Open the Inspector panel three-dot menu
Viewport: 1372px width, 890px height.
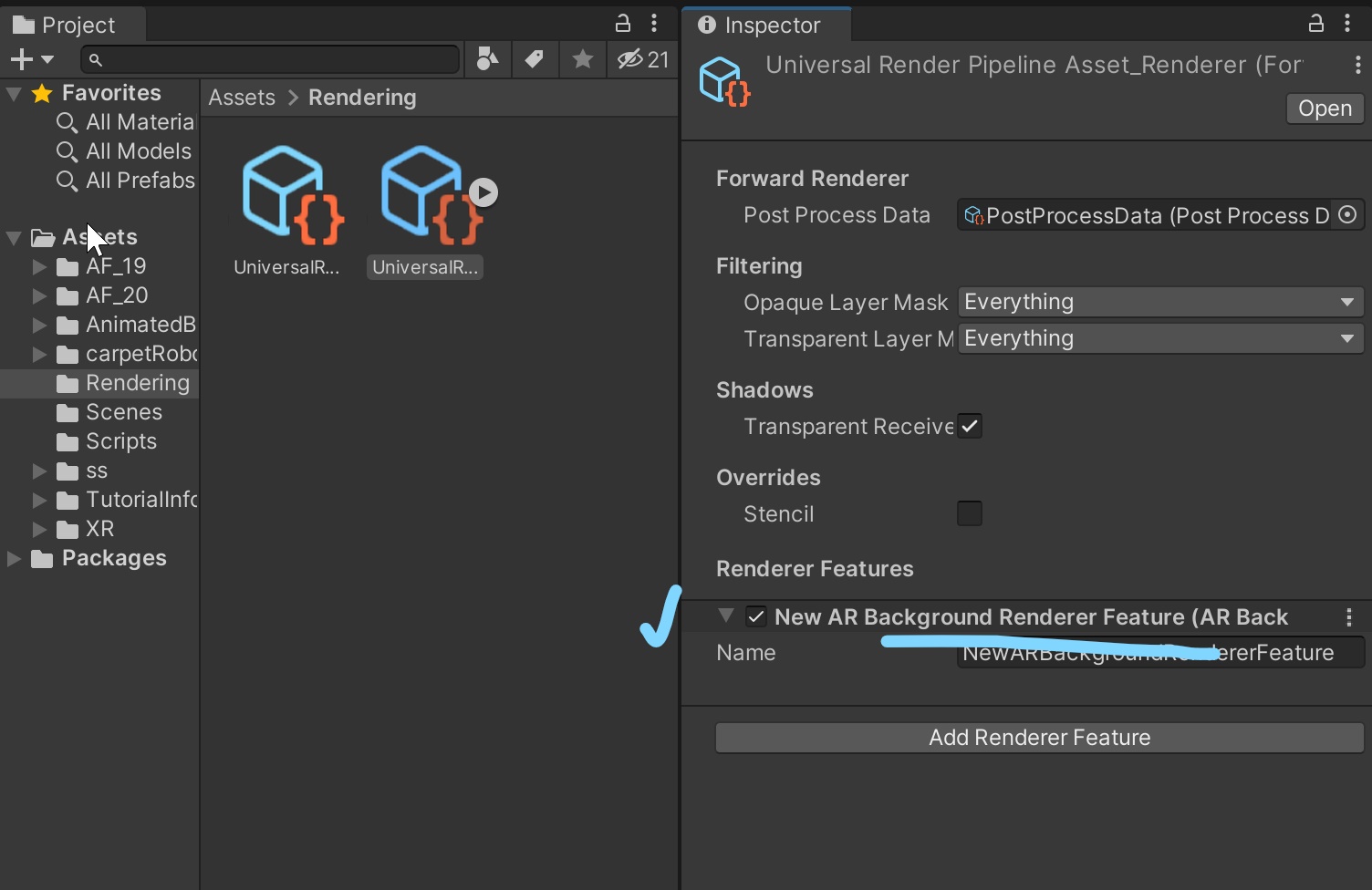coord(1347,24)
